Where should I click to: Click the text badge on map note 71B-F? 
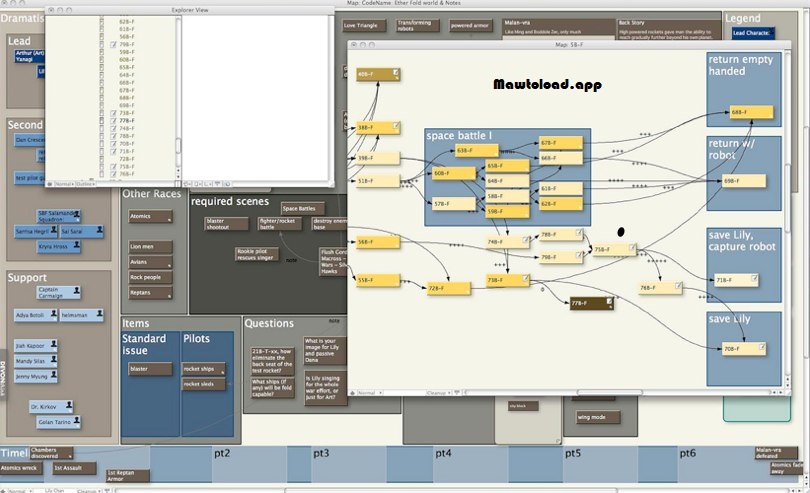(754, 278)
